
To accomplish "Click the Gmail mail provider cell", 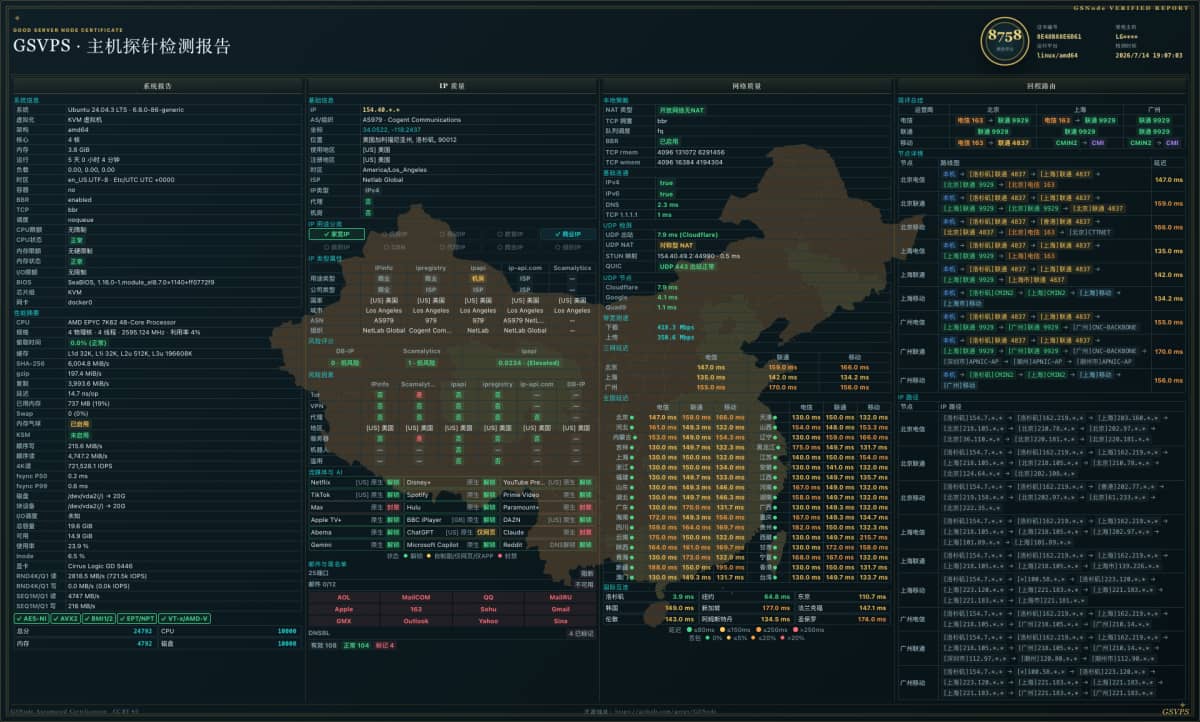I will [x=560, y=609].
